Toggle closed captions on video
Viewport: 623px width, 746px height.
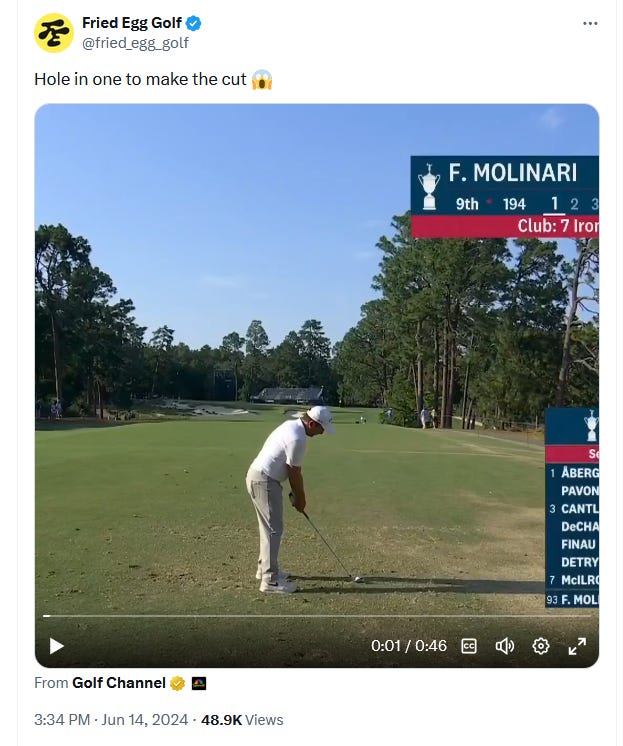pyautogui.click(x=469, y=646)
